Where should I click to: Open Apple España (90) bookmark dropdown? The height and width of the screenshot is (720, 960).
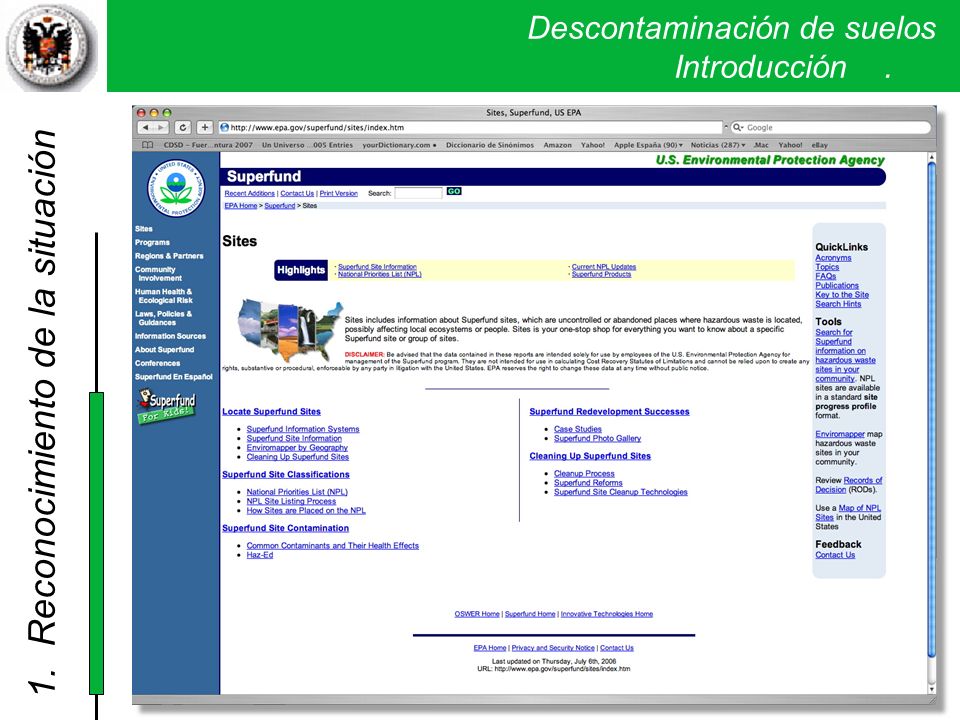648,145
